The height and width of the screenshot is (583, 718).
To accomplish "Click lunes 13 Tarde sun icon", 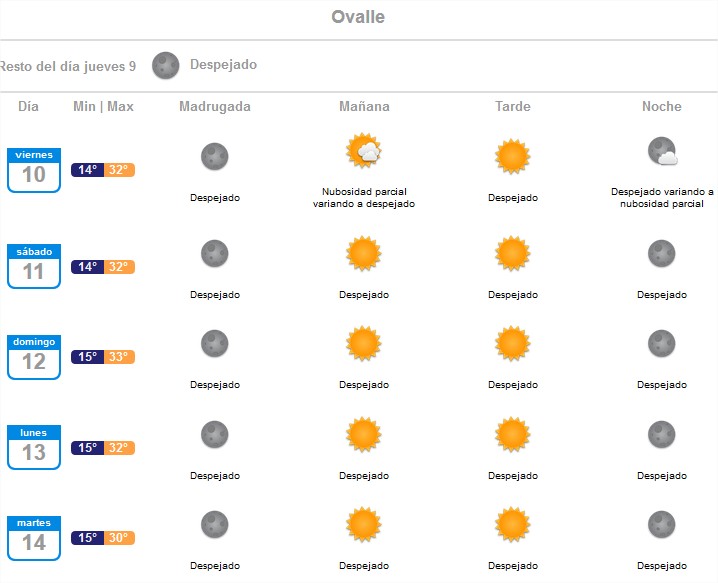I will (512, 434).
